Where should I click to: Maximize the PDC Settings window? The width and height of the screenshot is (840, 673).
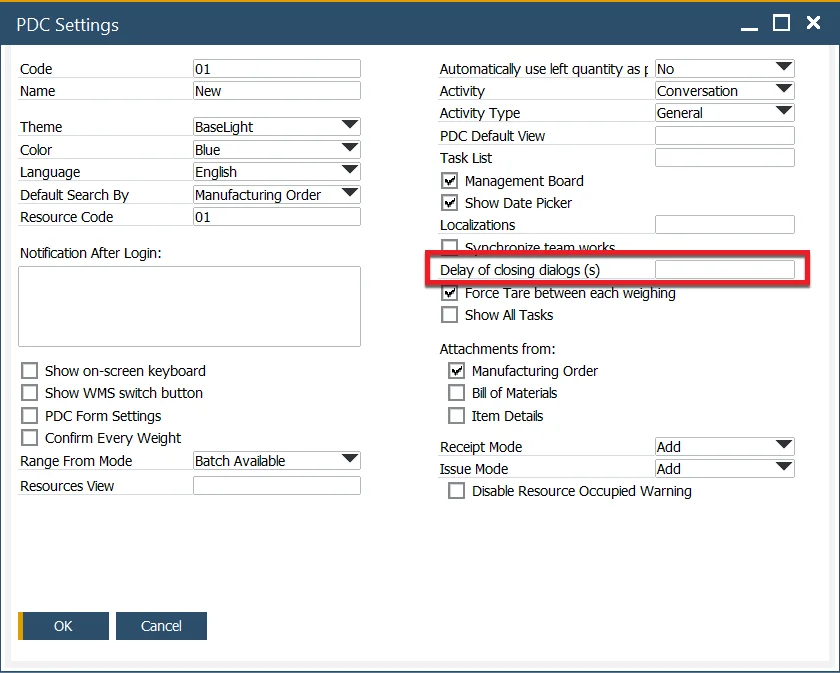[x=781, y=23]
